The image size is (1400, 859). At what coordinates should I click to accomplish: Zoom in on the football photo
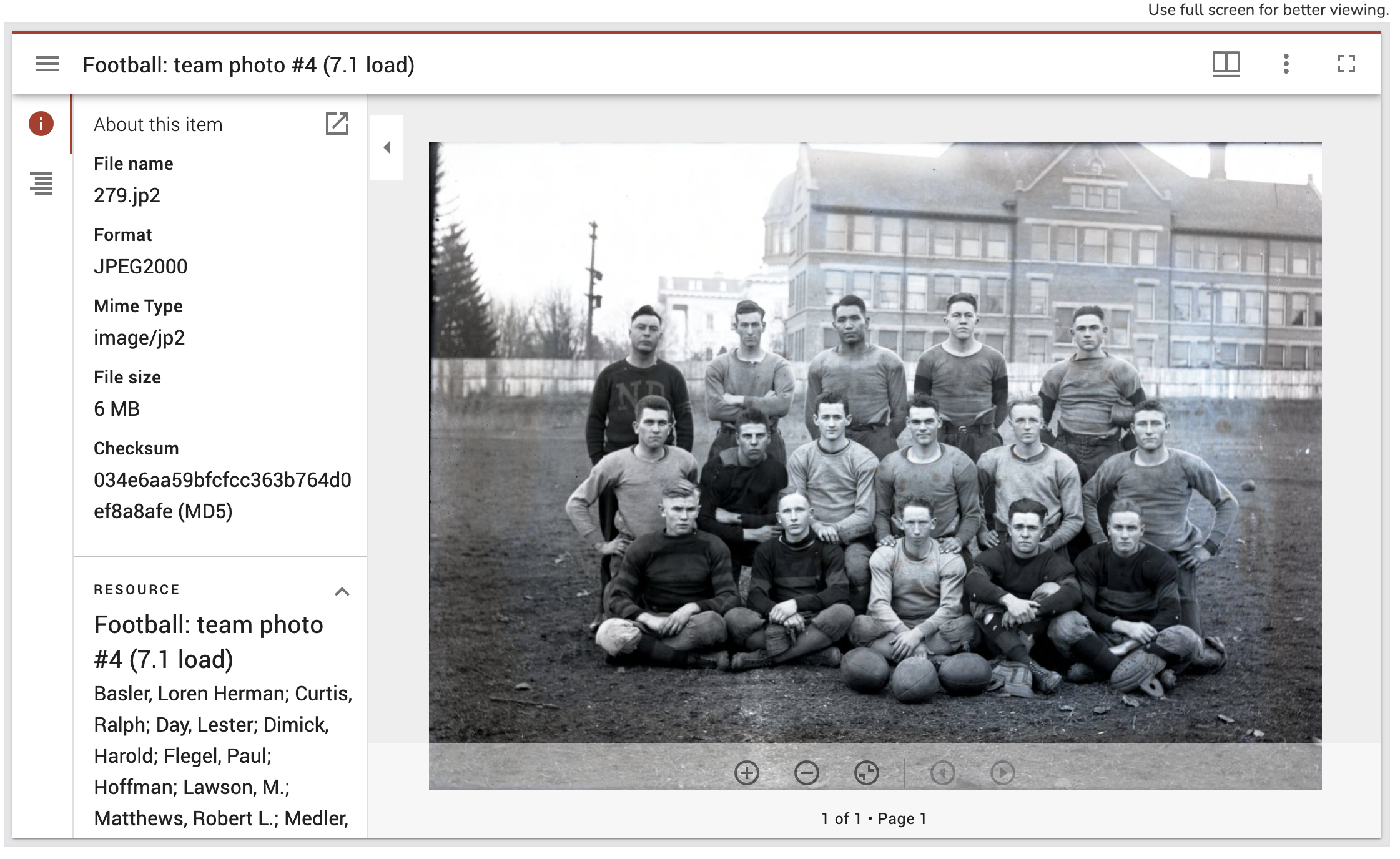(x=747, y=773)
